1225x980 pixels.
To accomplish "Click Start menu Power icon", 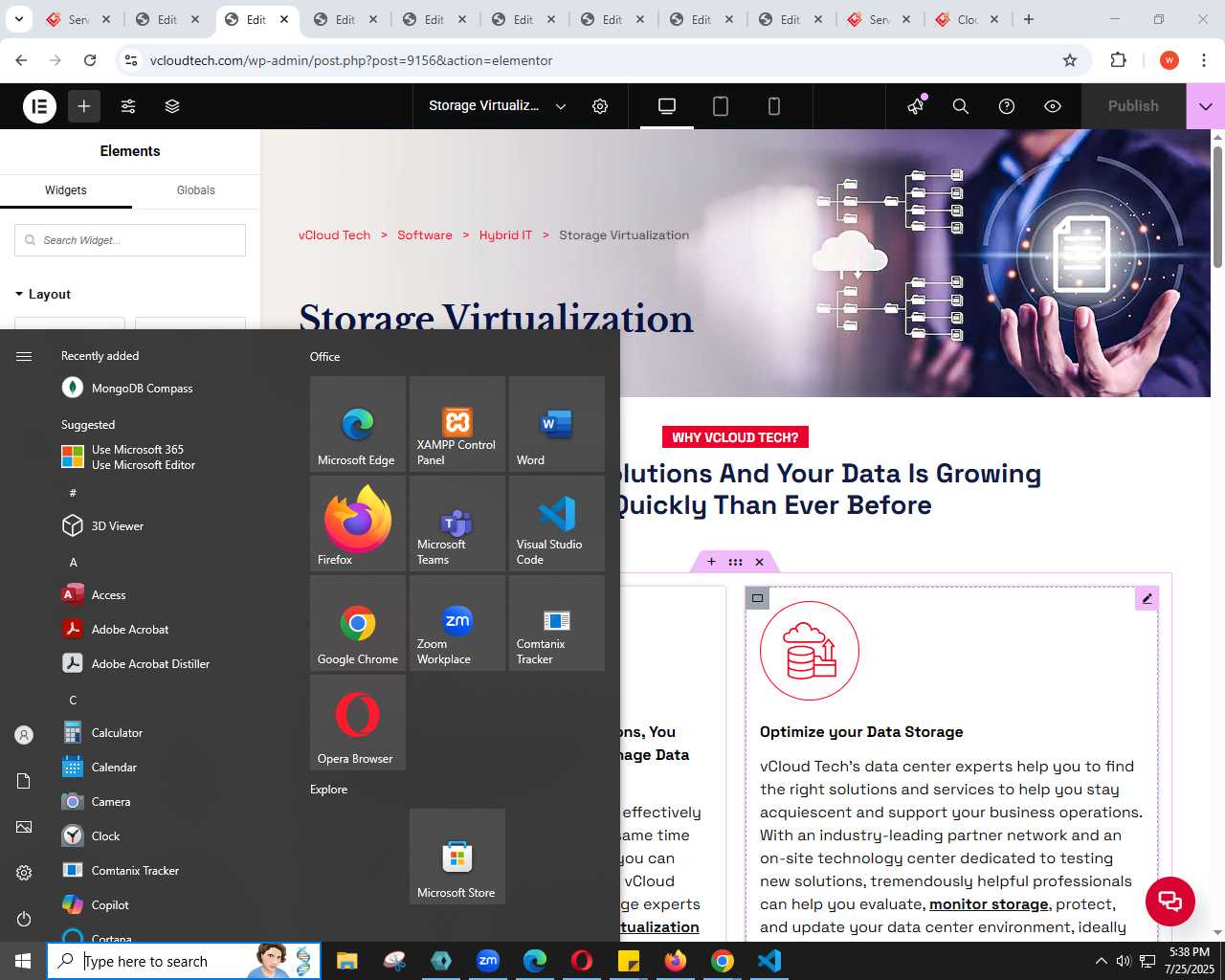I will coord(24,919).
